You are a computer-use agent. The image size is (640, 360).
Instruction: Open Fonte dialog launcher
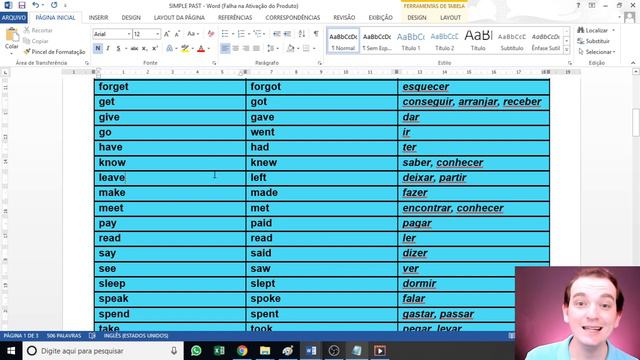tap(214, 63)
